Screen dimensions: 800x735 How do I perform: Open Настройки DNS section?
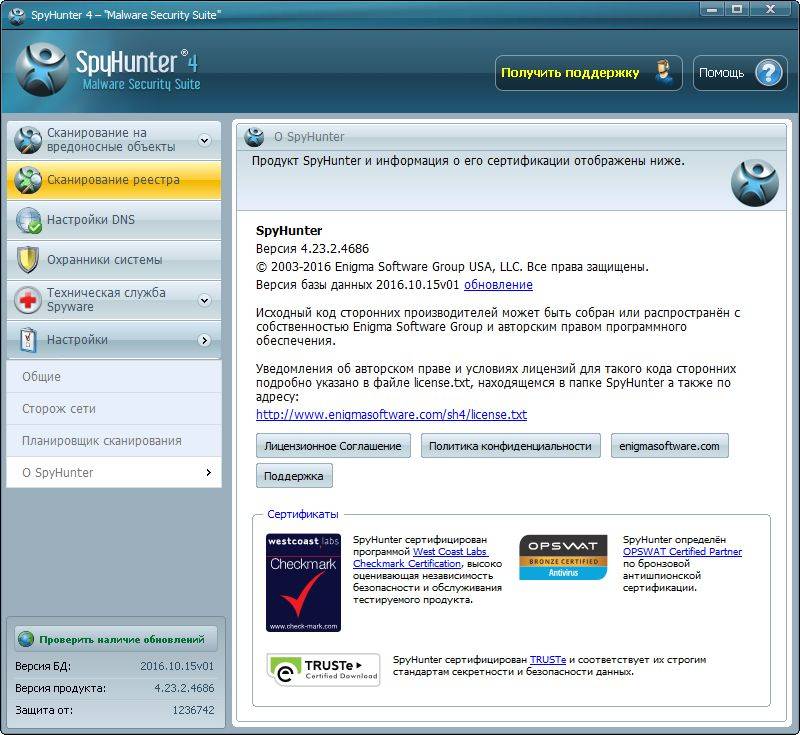[x=114, y=220]
